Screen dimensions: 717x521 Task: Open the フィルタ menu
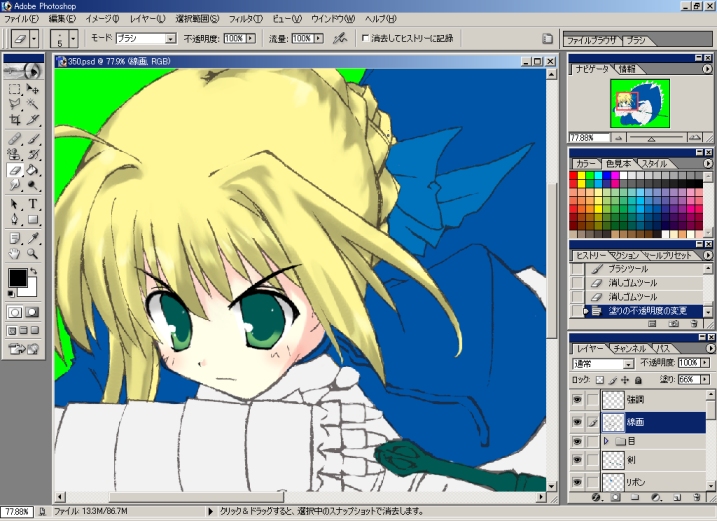[x=246, y=19]
